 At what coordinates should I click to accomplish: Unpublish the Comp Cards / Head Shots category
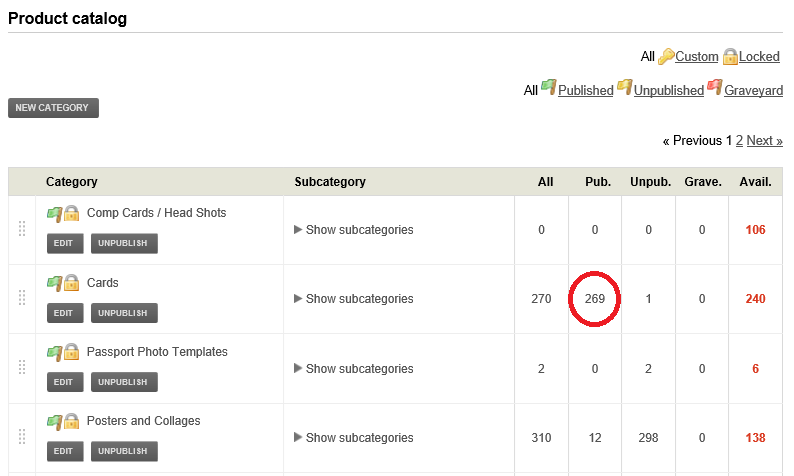tap(124, 243)
